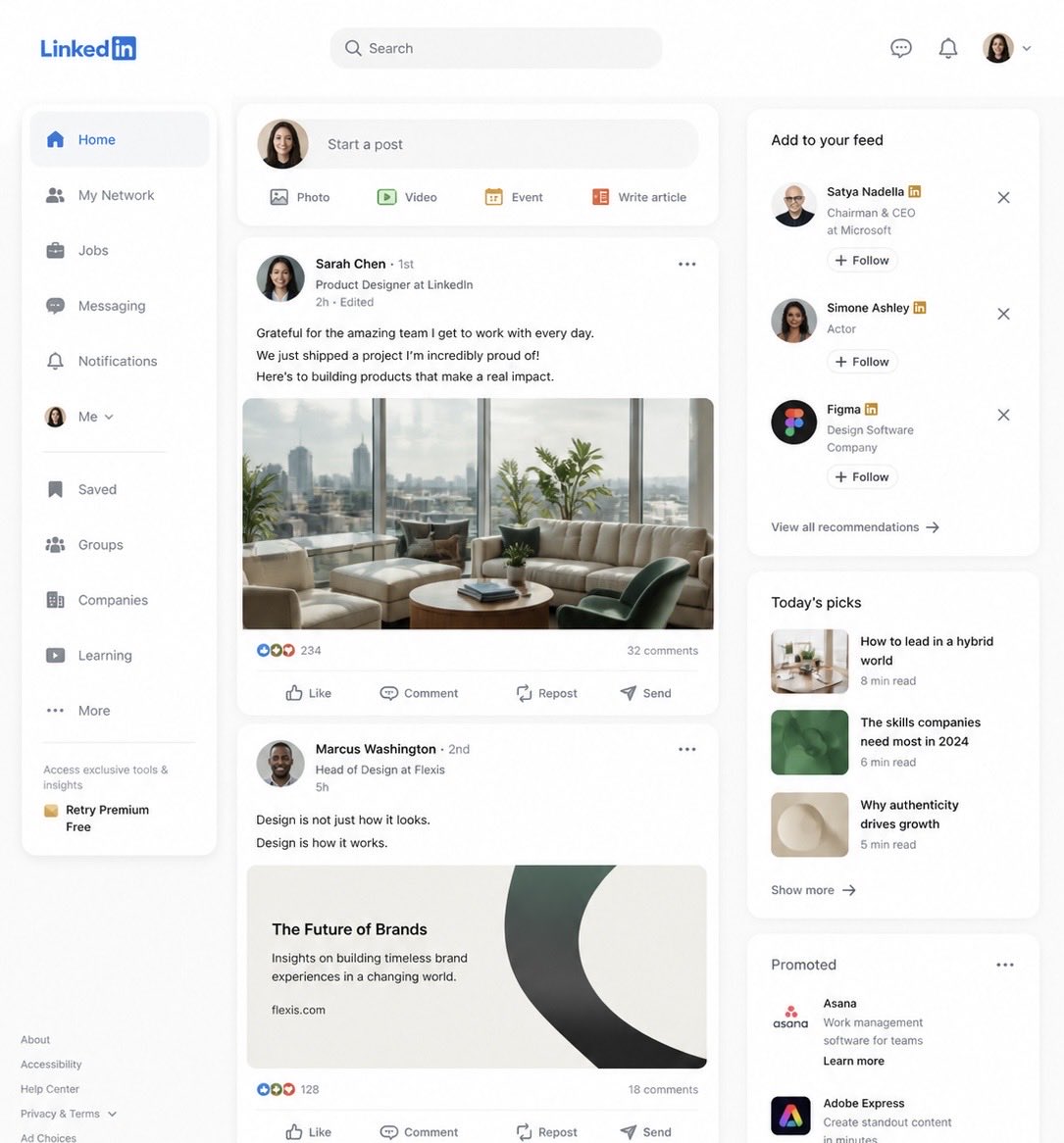Screen dimensions: 1064x1143
Task: Like Sarah Chen's post
Action: pyautogui.click(x=309, y=693)
